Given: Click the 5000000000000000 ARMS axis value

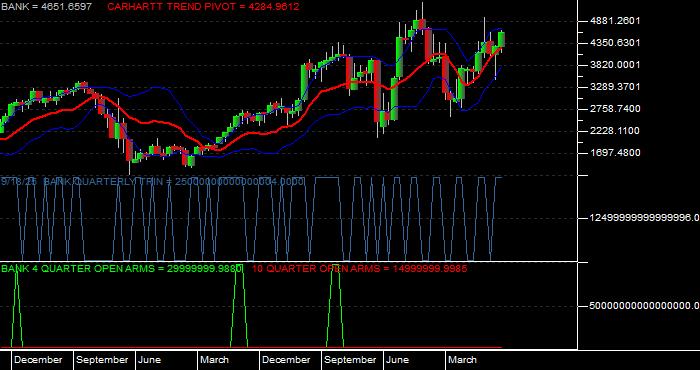Looking at the screenshot, I should 644,306.
